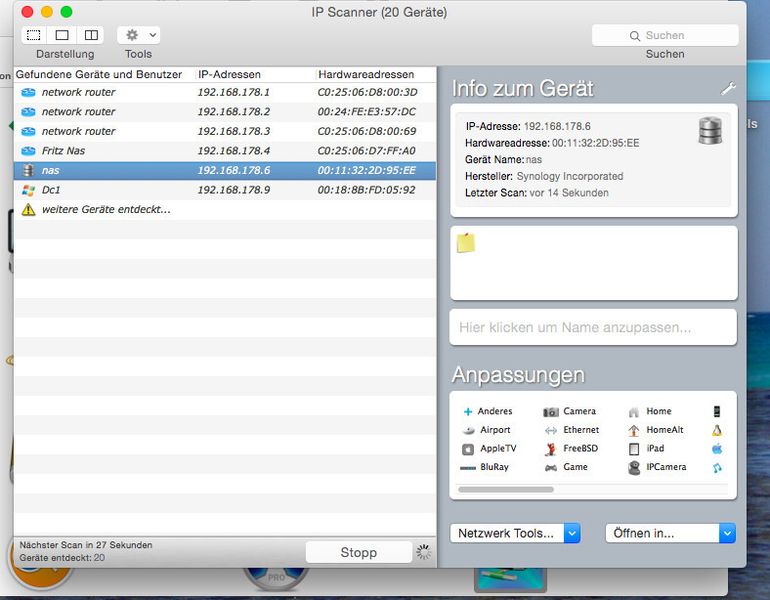The width and height of the screenshot is (770, 600).
Task: Click the wrench icon beside Info zum Gerät
Action: (728, 88)
